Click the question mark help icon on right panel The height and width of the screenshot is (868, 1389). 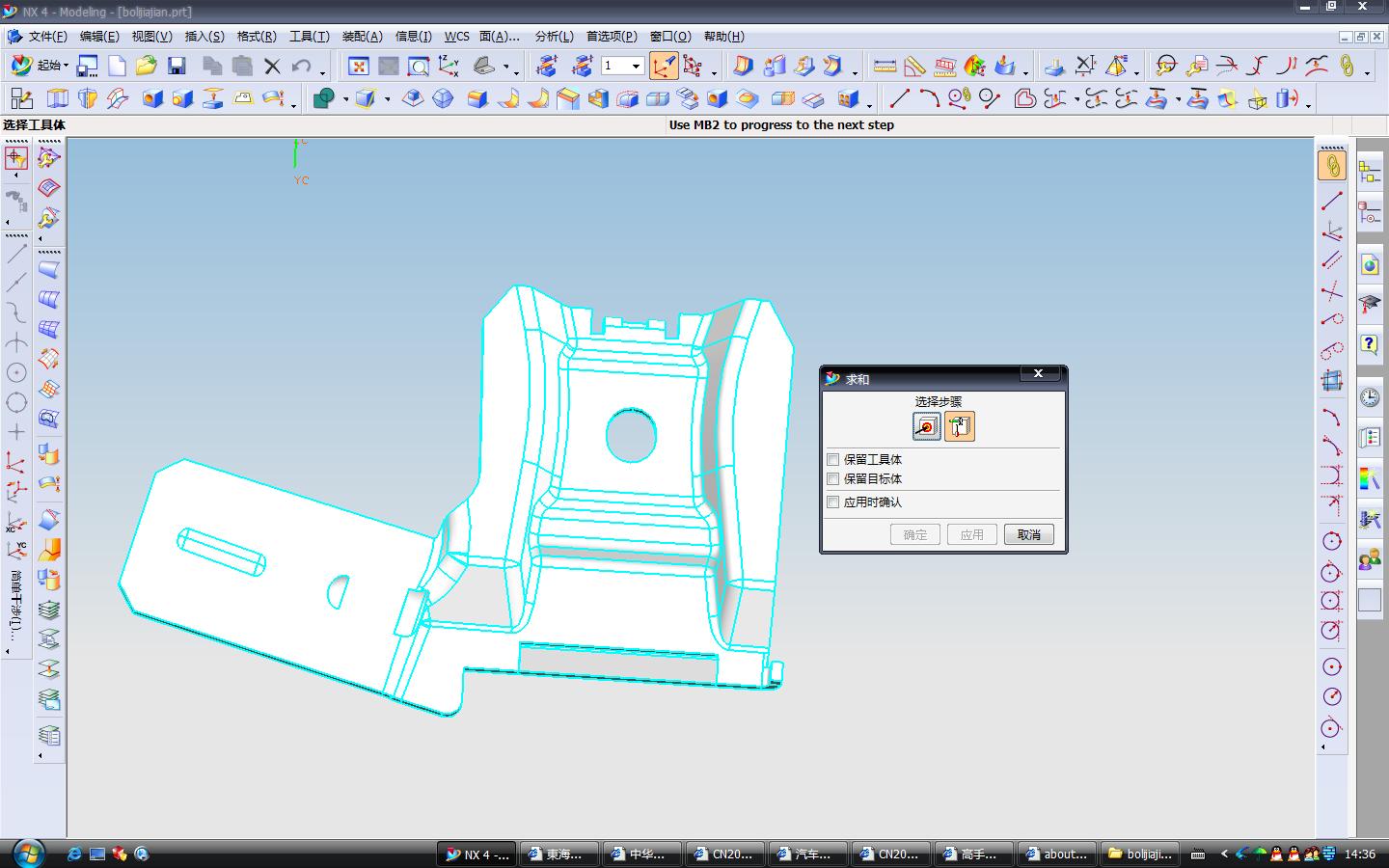pos(1369,343)
